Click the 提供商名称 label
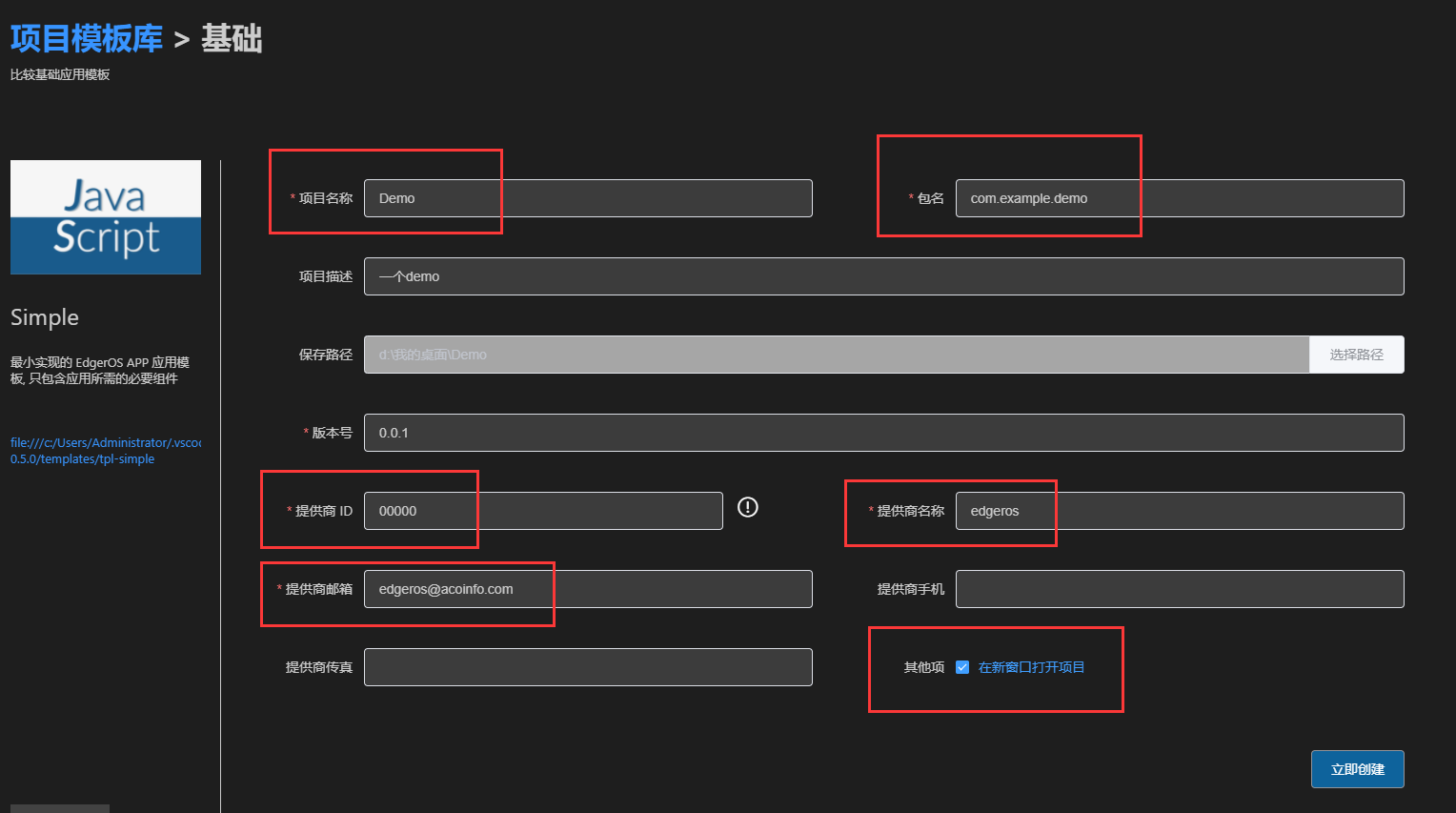Image resolution: width=1456 pixels, height=813 pixels. [x=910, y=511]
